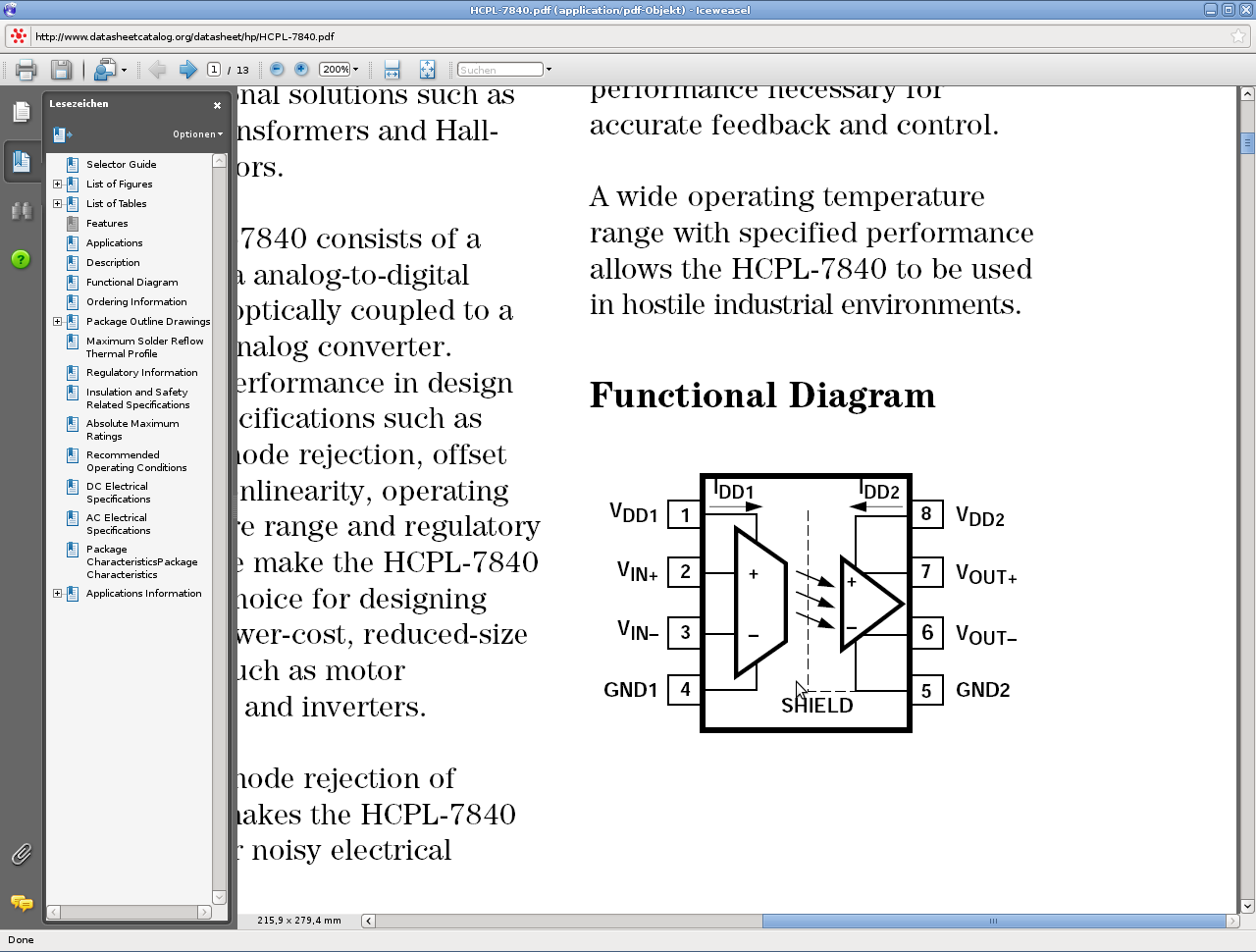Open attachments paperclip panel
The width and height of the screenshot is (1256, 952).
point(22,854)
